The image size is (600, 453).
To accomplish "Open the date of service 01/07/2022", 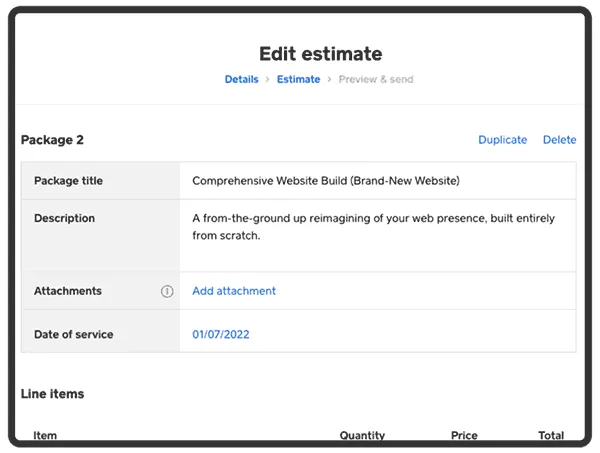I will 221,334.
